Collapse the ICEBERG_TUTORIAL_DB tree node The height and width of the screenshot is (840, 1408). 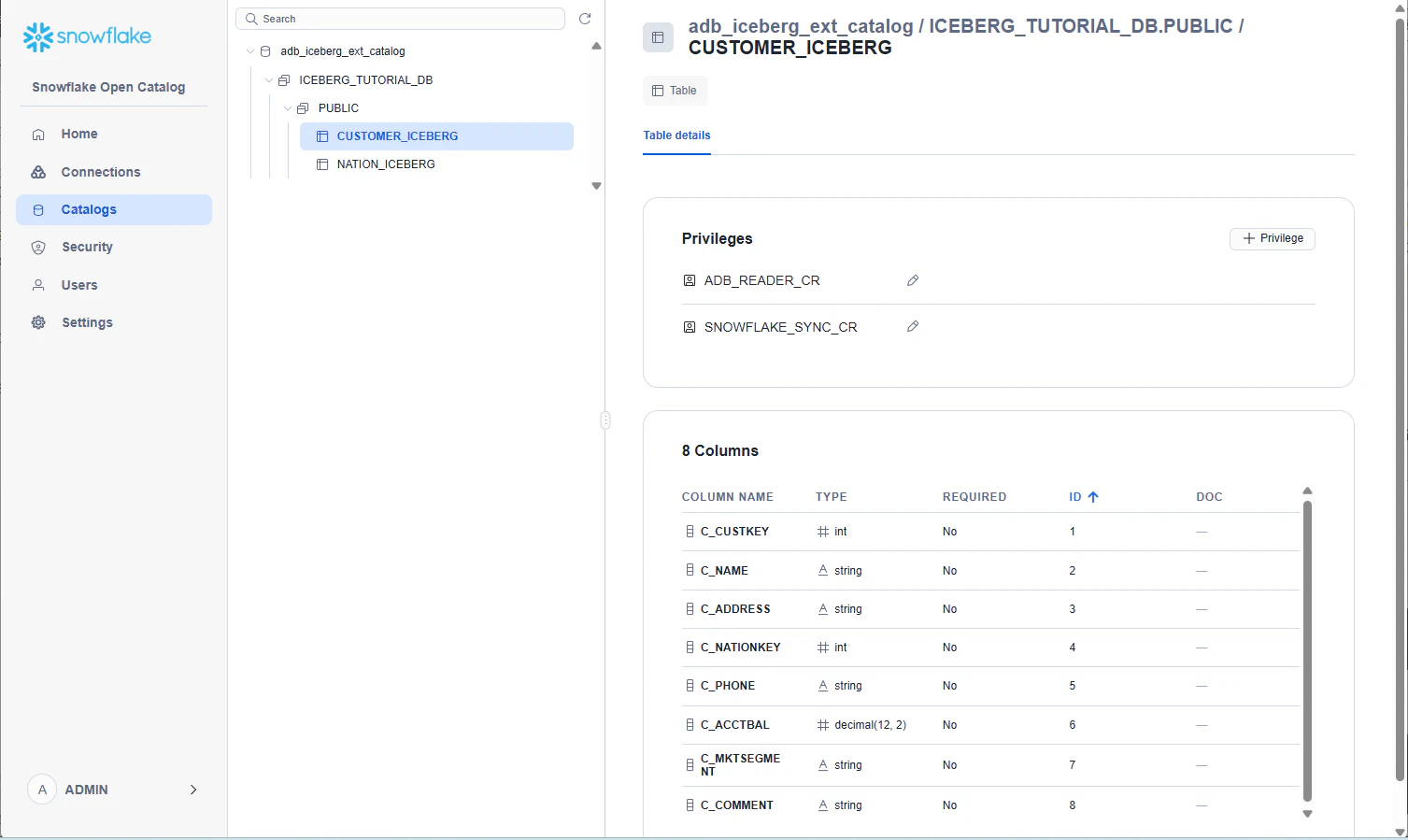(x=268, y=80)
